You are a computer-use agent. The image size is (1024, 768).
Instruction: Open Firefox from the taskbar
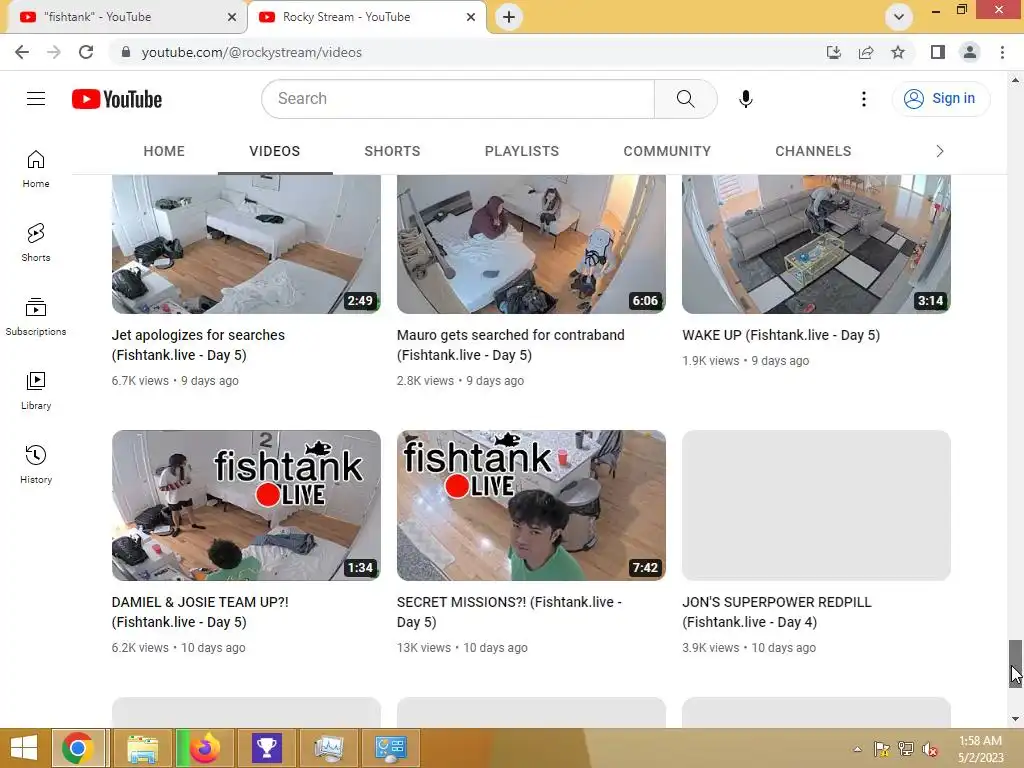point(204,748)
